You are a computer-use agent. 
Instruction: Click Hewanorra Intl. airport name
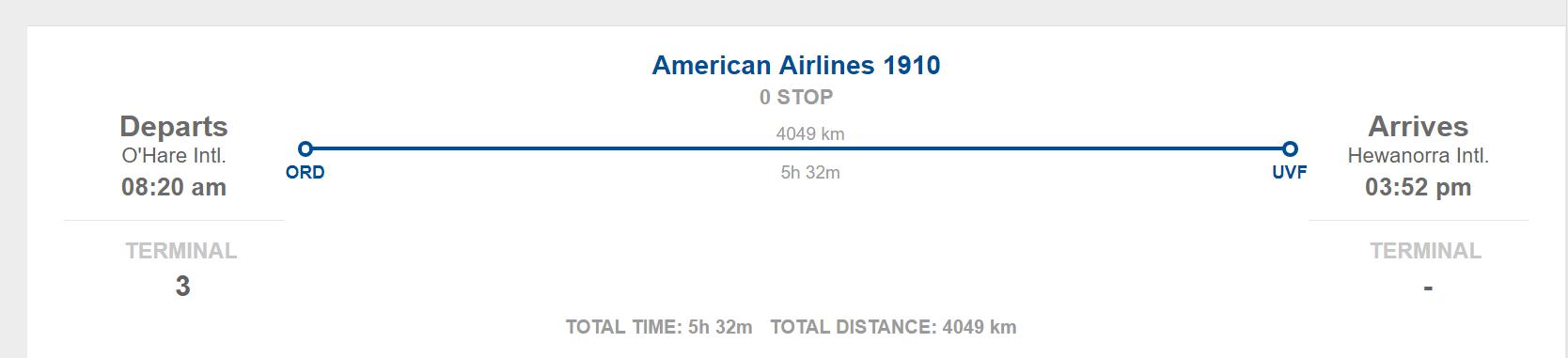(1418, 156)
